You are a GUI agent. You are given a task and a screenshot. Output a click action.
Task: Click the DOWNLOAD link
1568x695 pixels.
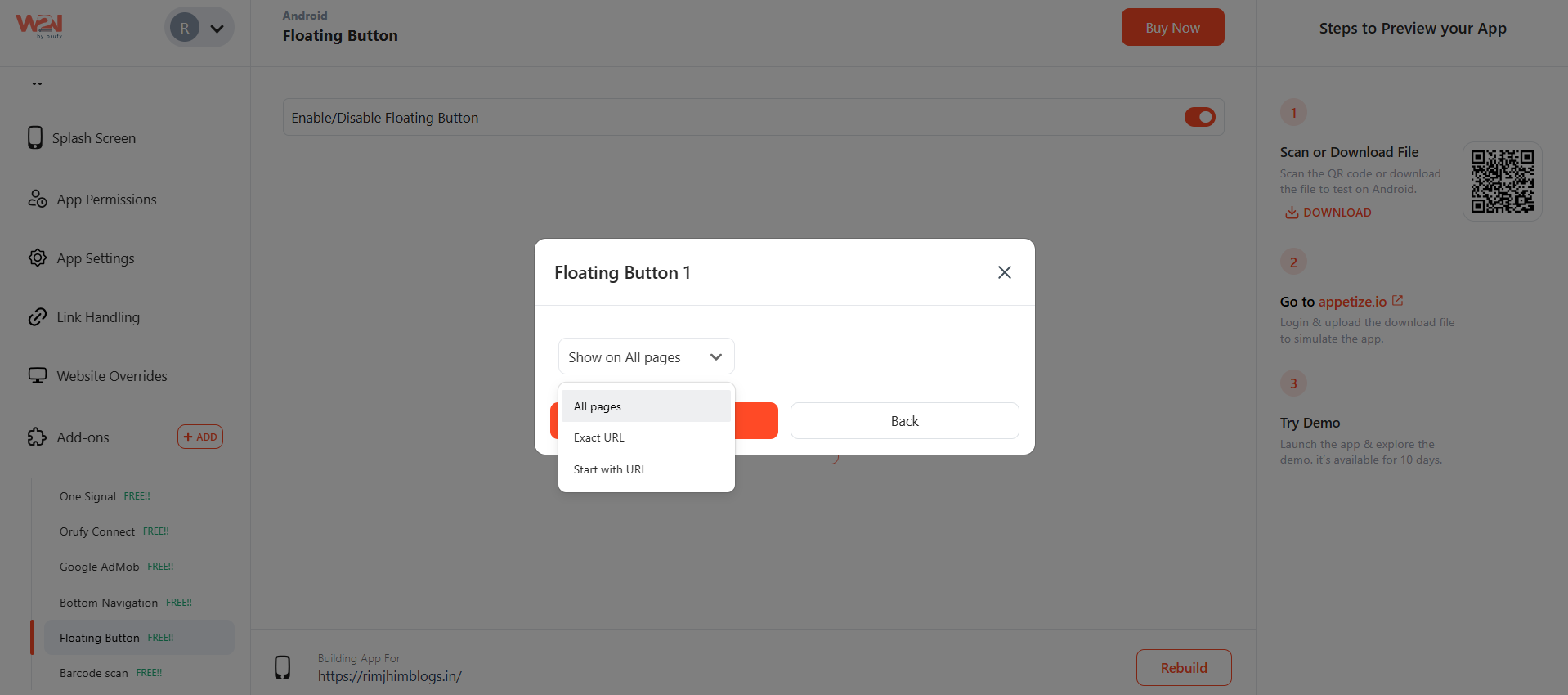1328,213
